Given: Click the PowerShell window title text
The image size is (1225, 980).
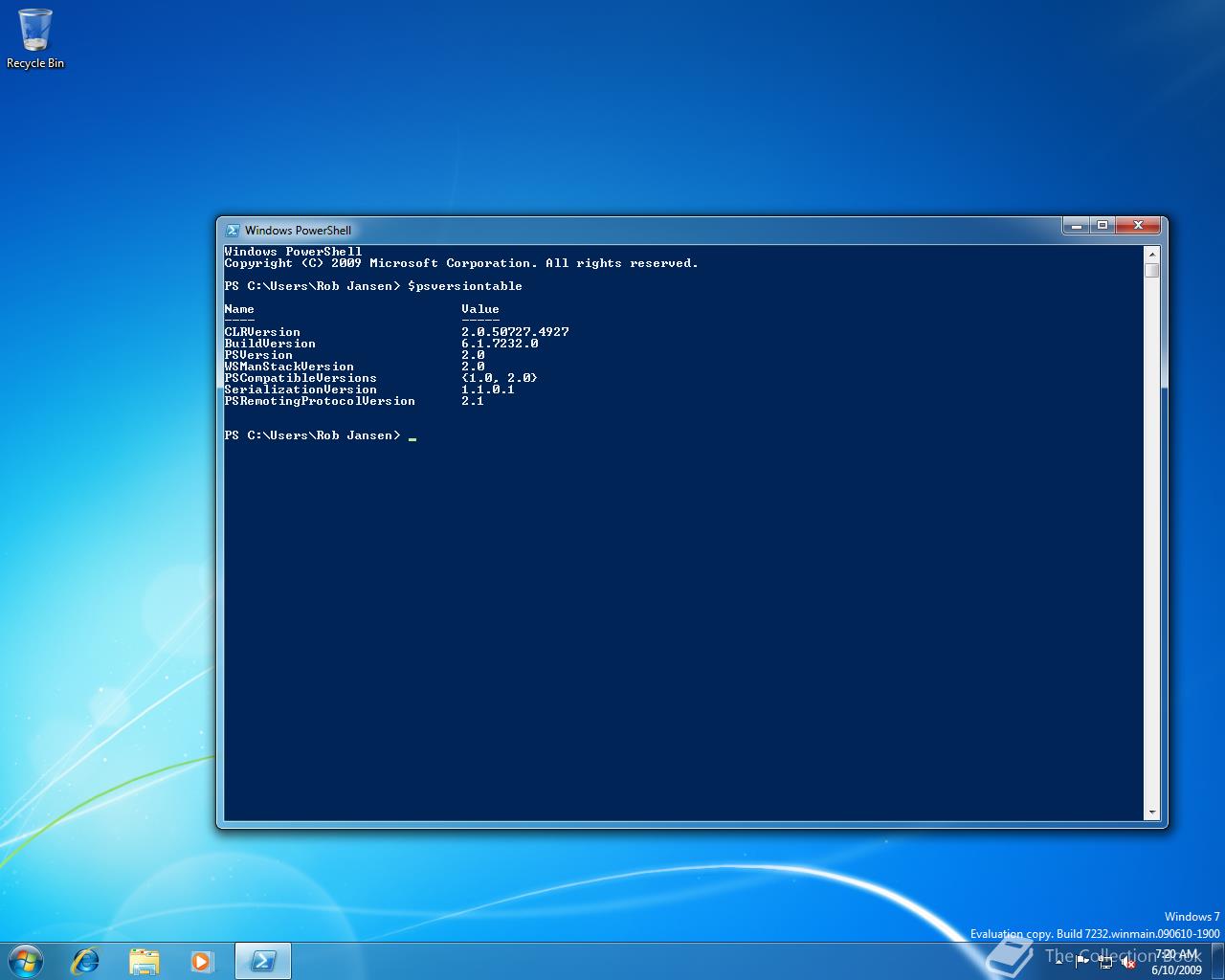Looking at the screenshot, I should point(298,230).
